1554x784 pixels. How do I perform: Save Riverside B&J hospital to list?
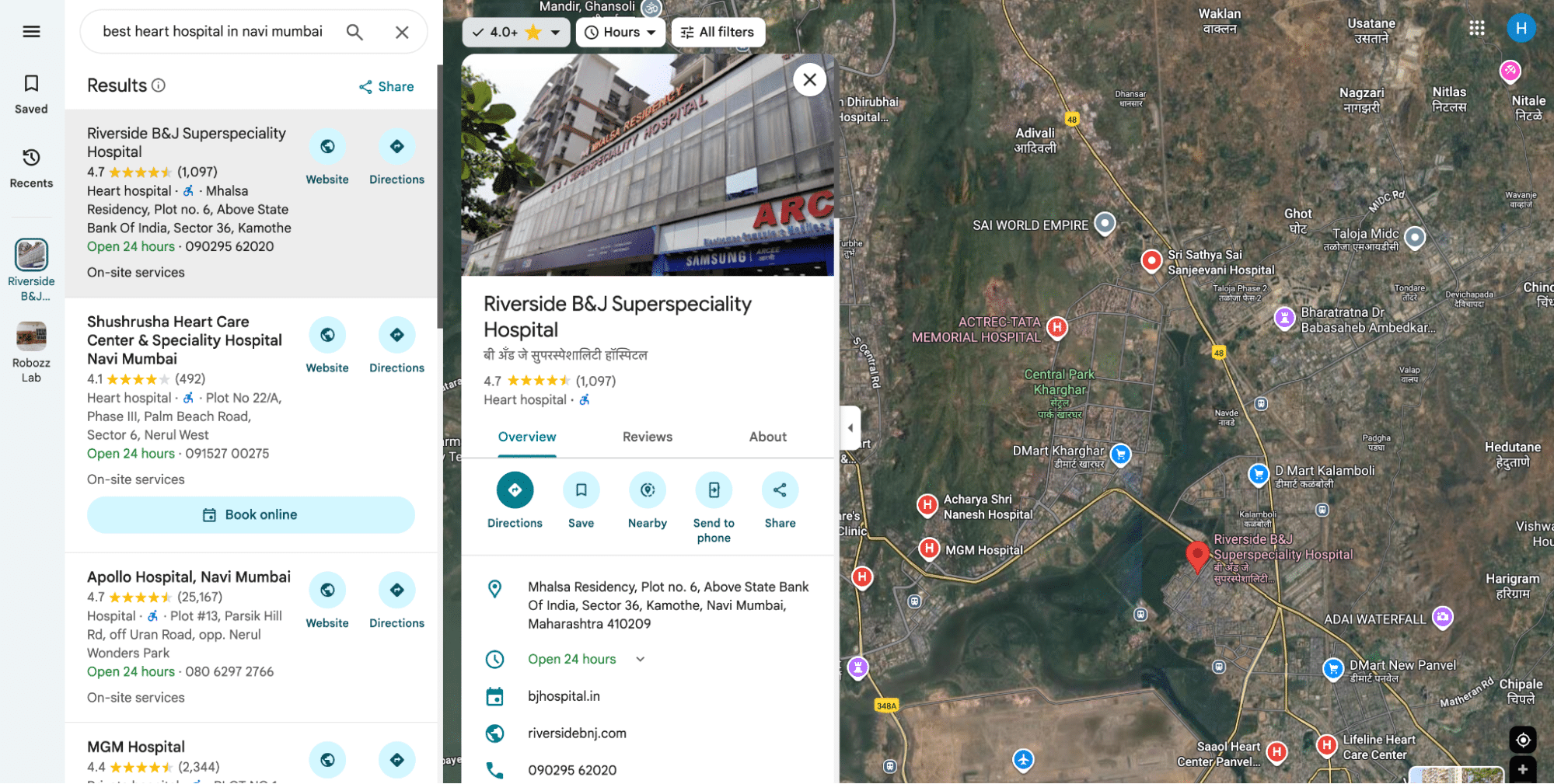(581, 490)
